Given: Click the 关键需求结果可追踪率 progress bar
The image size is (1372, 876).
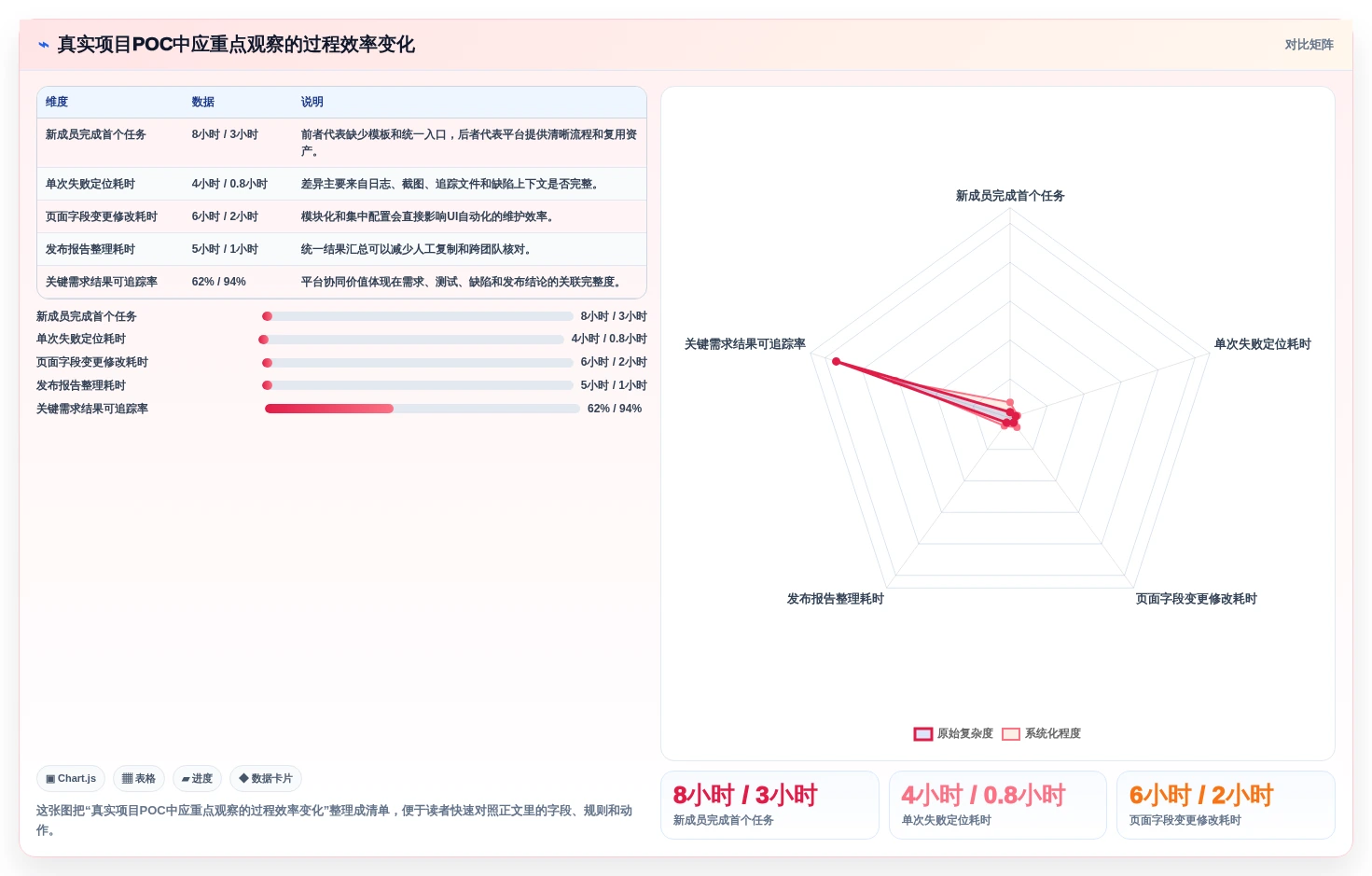Looking at the screenshot, I should (422, 409).
